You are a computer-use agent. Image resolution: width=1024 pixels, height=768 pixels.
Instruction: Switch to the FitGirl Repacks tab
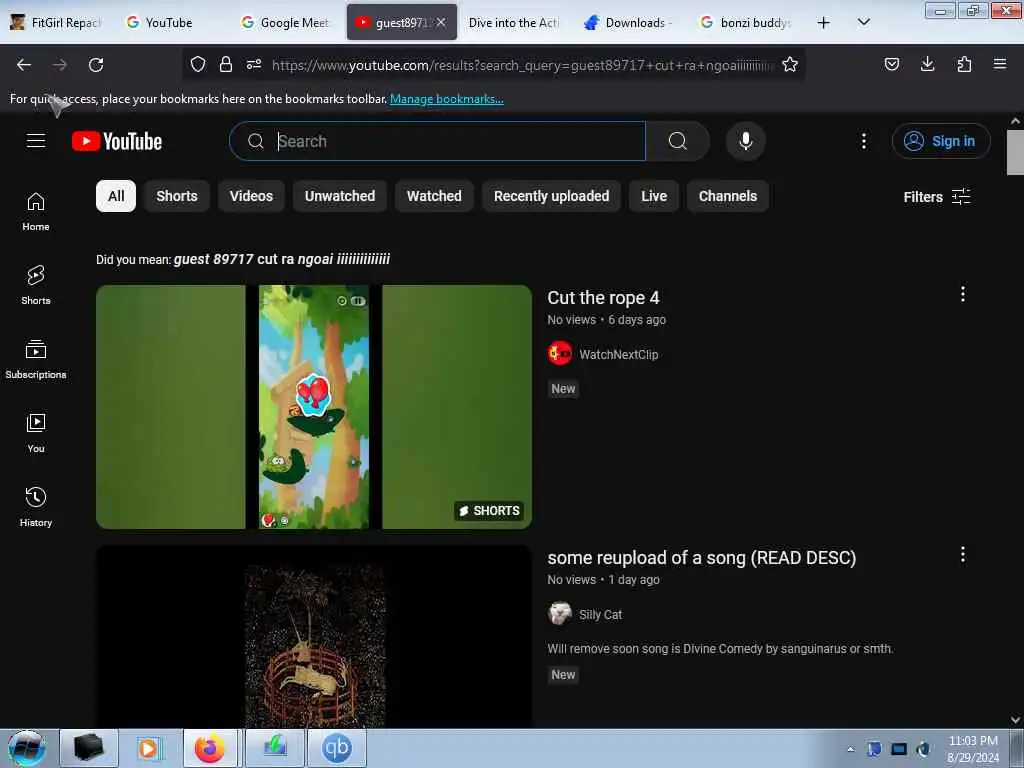[x=57, y=22]
